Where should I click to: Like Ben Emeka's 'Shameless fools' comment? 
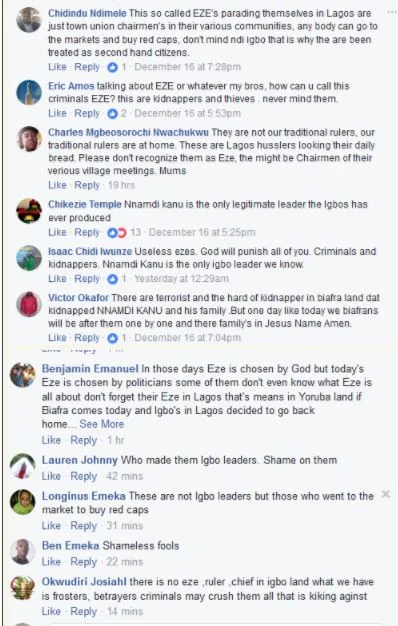pos(51,562)
